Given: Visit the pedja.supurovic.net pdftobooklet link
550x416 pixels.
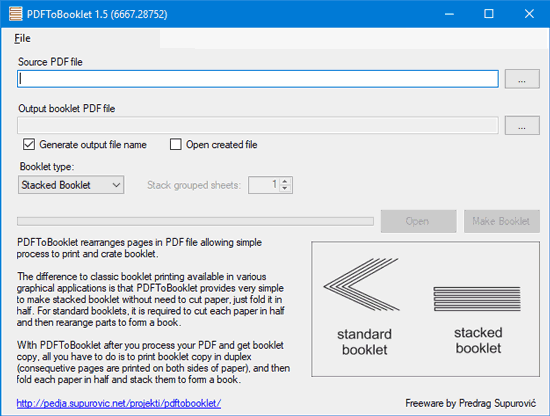Looking at the screenshot, I should click(x=119, y=403).
